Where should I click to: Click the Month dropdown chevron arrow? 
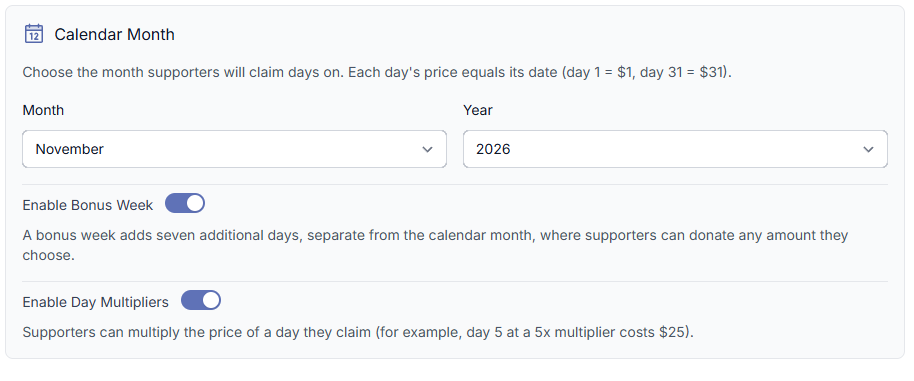click(x=427, y=150)
